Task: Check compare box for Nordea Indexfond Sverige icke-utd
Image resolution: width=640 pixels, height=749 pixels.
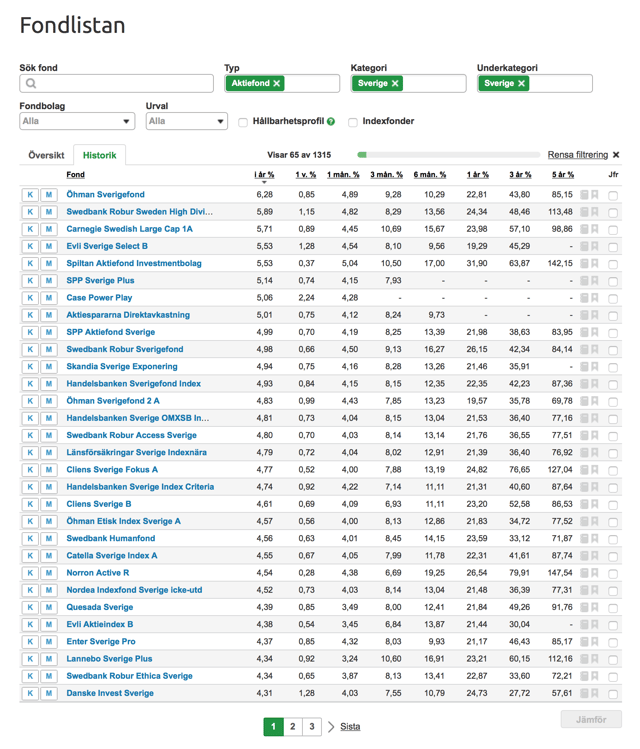Action: coord(613,591)
